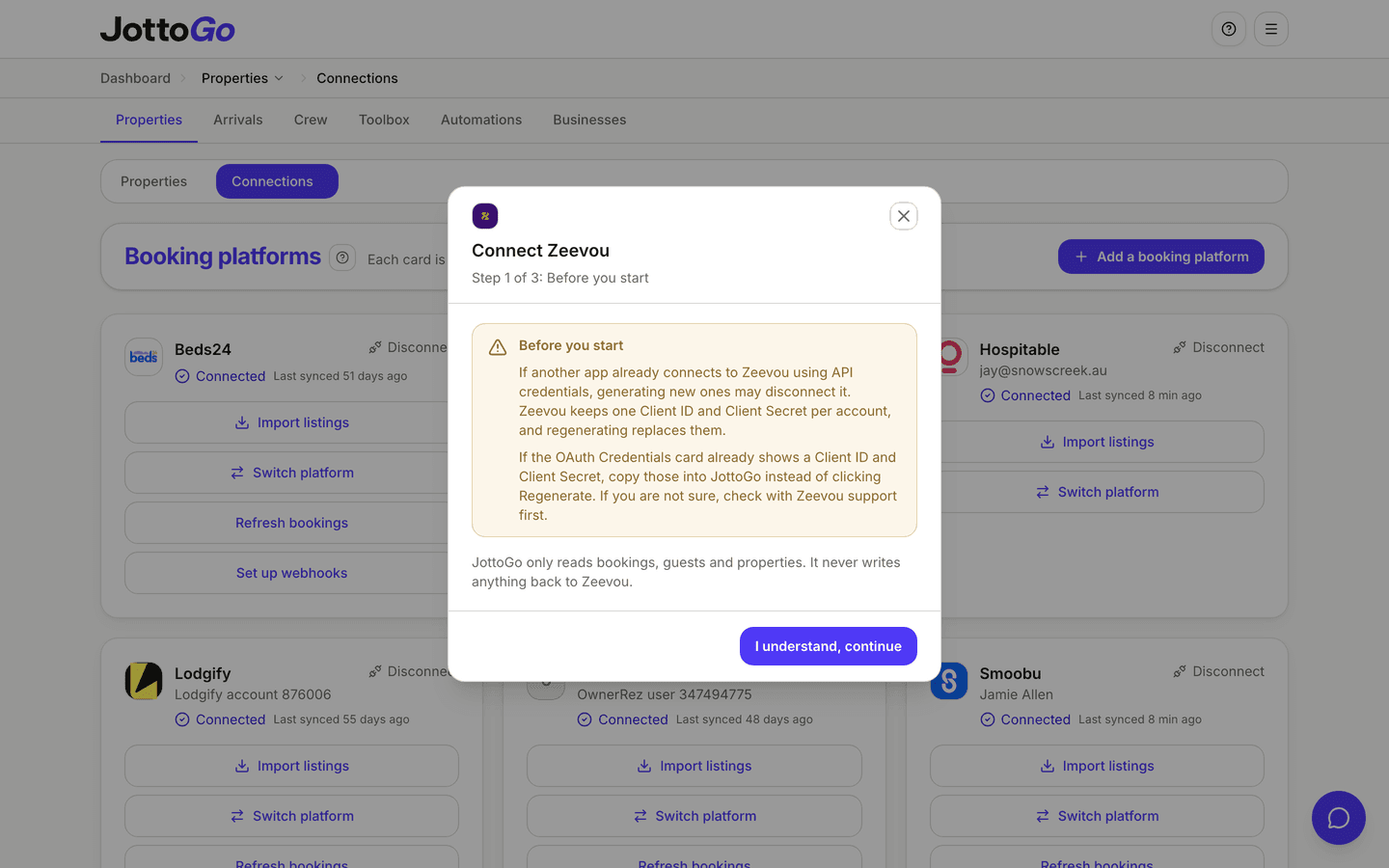The image size is (1389, 868).
Task: Expand the Properties breadcrumb dropdown
Action: tap(242, 78)
